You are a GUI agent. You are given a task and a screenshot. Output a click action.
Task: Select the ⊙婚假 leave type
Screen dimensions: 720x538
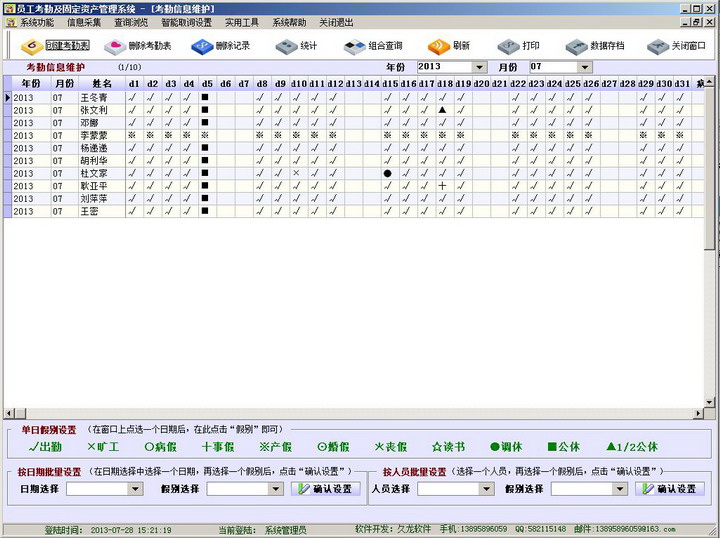333,447
